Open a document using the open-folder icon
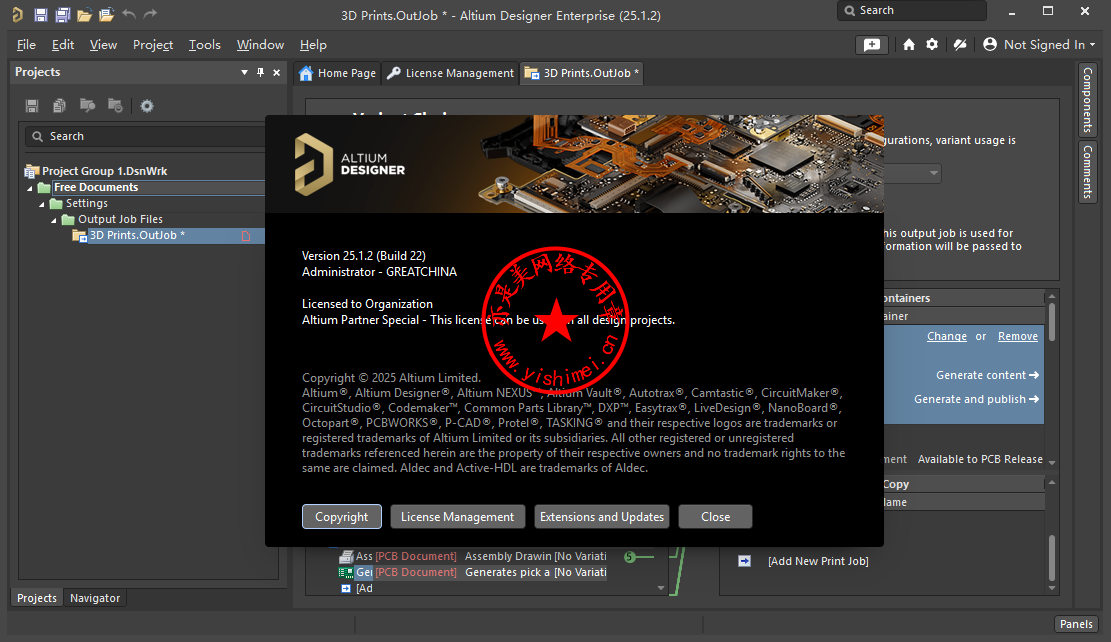 coord(84,14)
